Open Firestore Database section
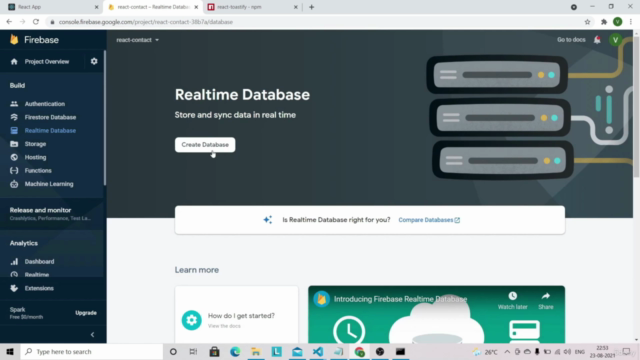Screen dimensions: 640x360 (x=50, y=117)
